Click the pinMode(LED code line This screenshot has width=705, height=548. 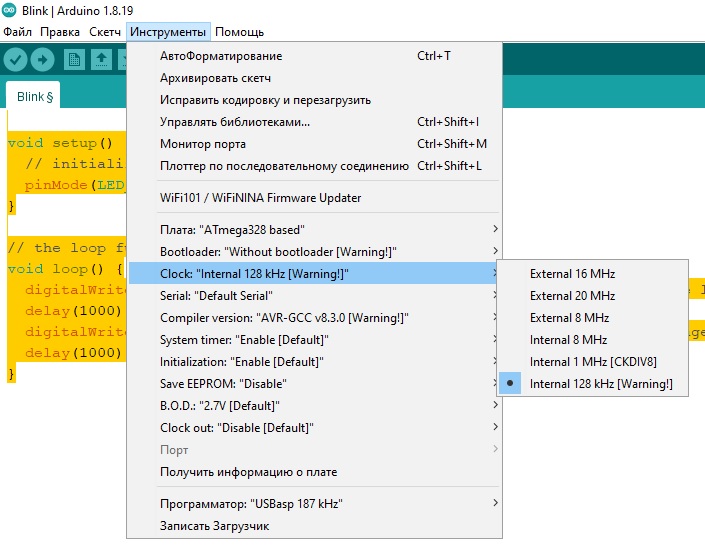tap(75, 185)
